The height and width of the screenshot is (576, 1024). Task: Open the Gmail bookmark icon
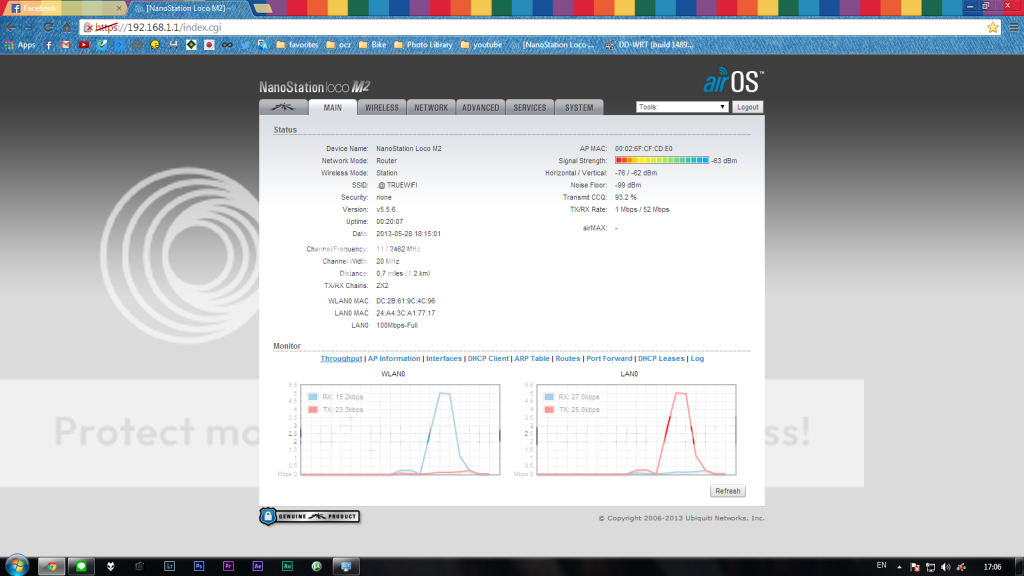pos(66,45)
